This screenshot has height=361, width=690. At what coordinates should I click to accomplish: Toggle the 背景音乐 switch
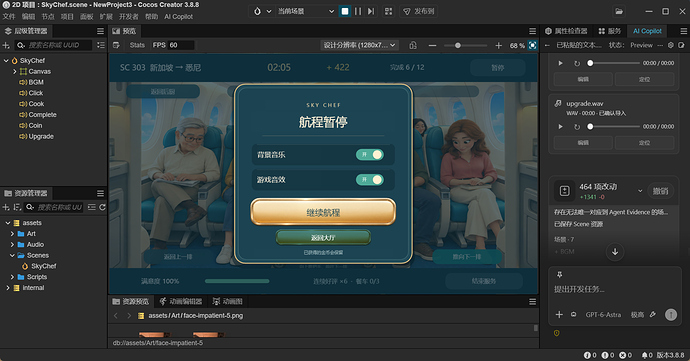point(370,155)
